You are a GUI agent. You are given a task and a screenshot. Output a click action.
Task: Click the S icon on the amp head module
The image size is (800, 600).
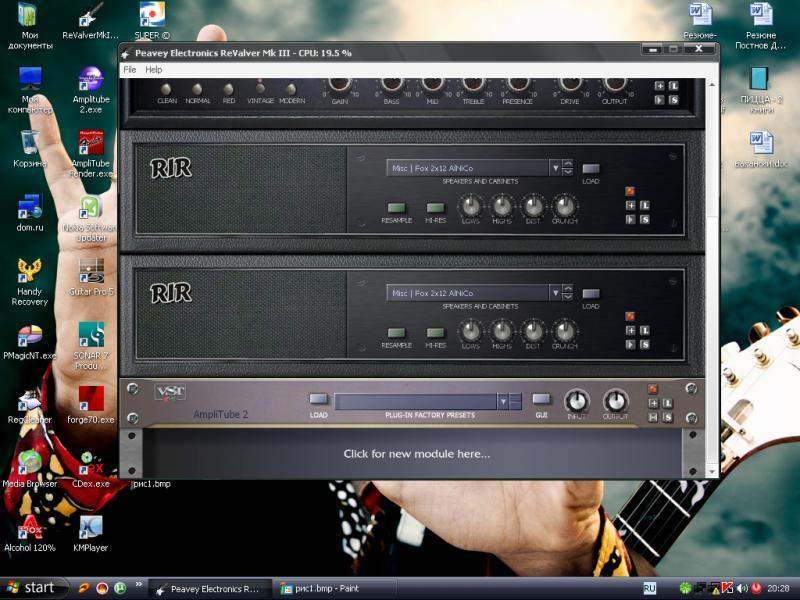(x=673, y=99)
